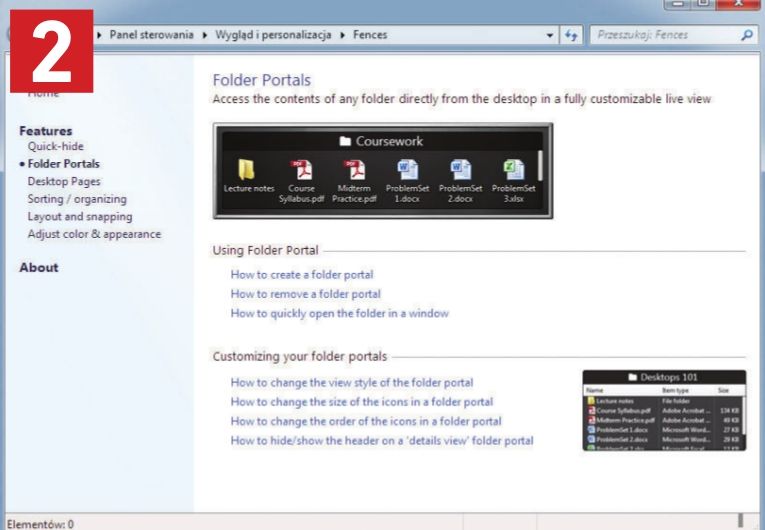The width and height of the screenshot is (765, 530).
Task: Click the Course Syllabus.pdf icon
Action: pos(302,169)
